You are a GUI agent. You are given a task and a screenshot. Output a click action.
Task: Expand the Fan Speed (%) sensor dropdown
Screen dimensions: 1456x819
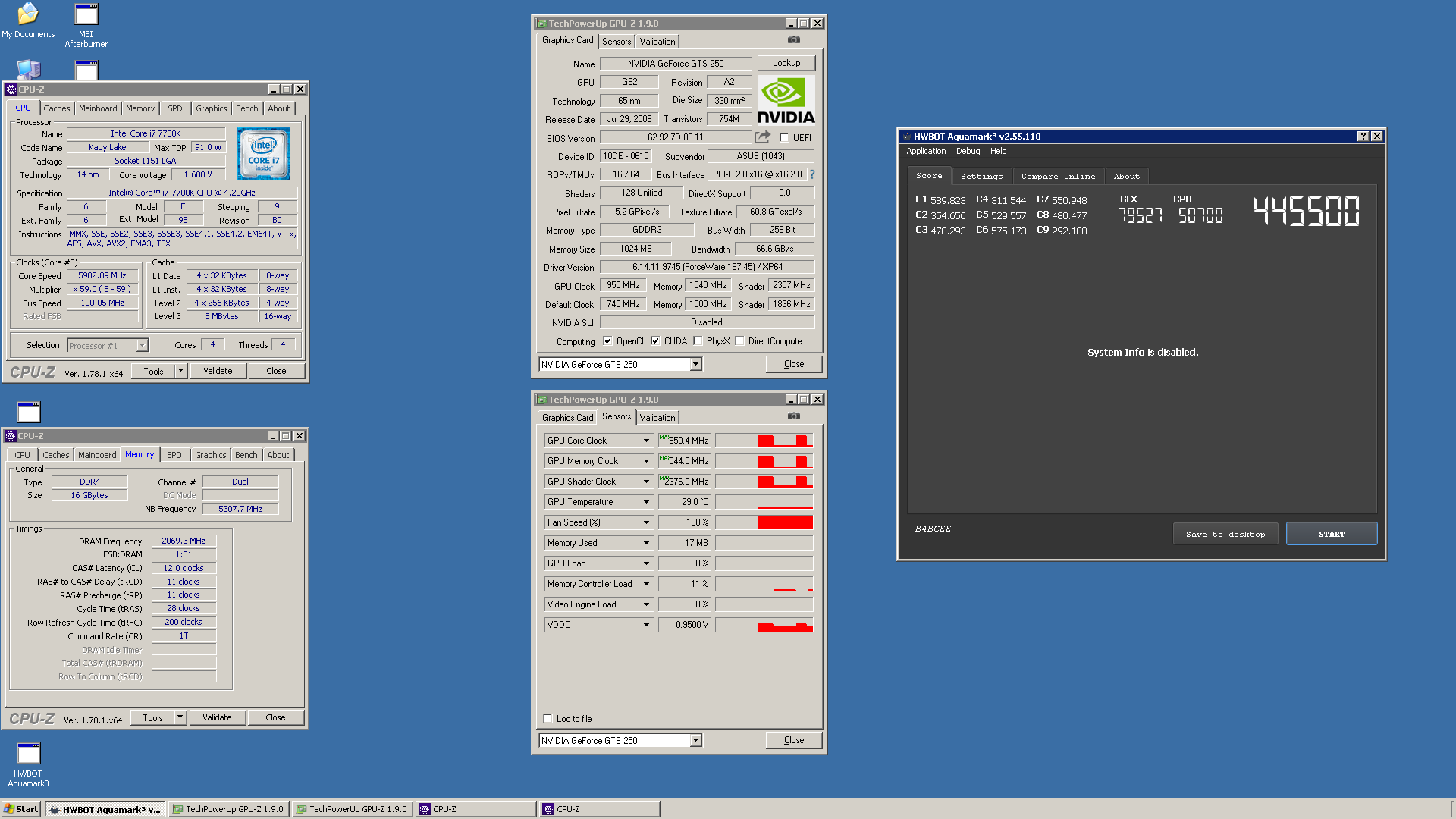coord(646,522)
